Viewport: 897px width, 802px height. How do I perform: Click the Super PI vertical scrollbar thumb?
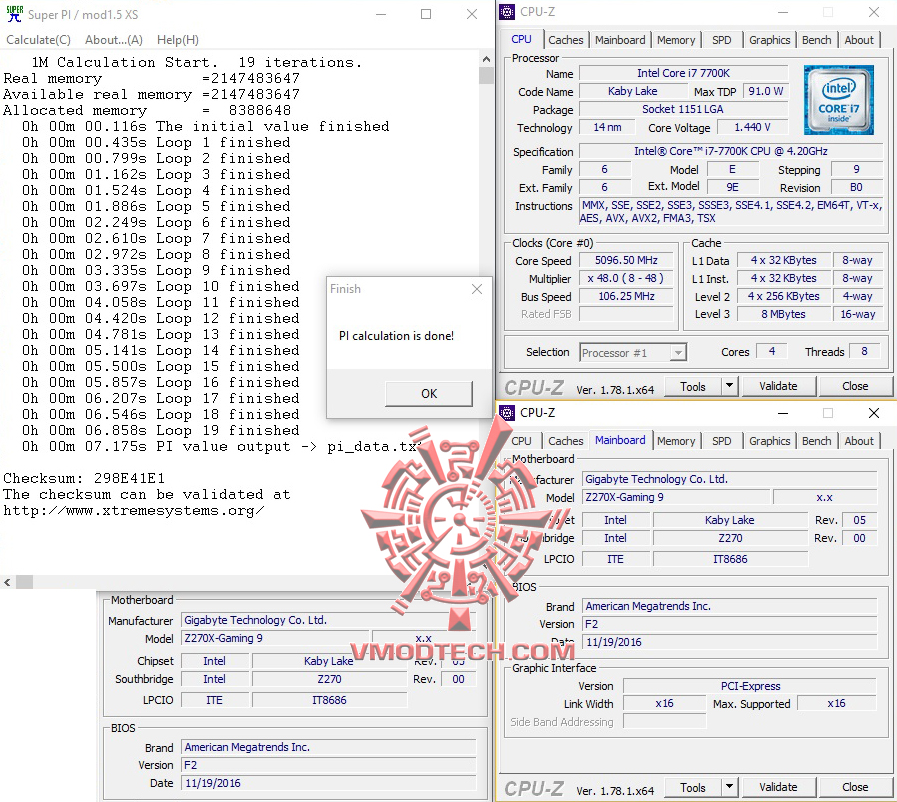486,76
